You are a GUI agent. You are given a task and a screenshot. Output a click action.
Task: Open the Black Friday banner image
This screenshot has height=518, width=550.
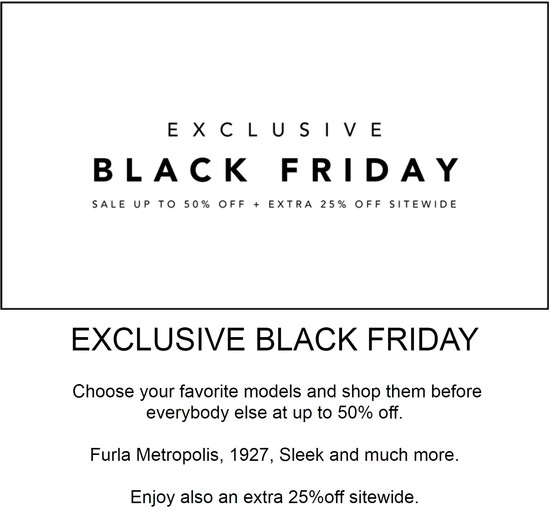[x=275, y=155]
